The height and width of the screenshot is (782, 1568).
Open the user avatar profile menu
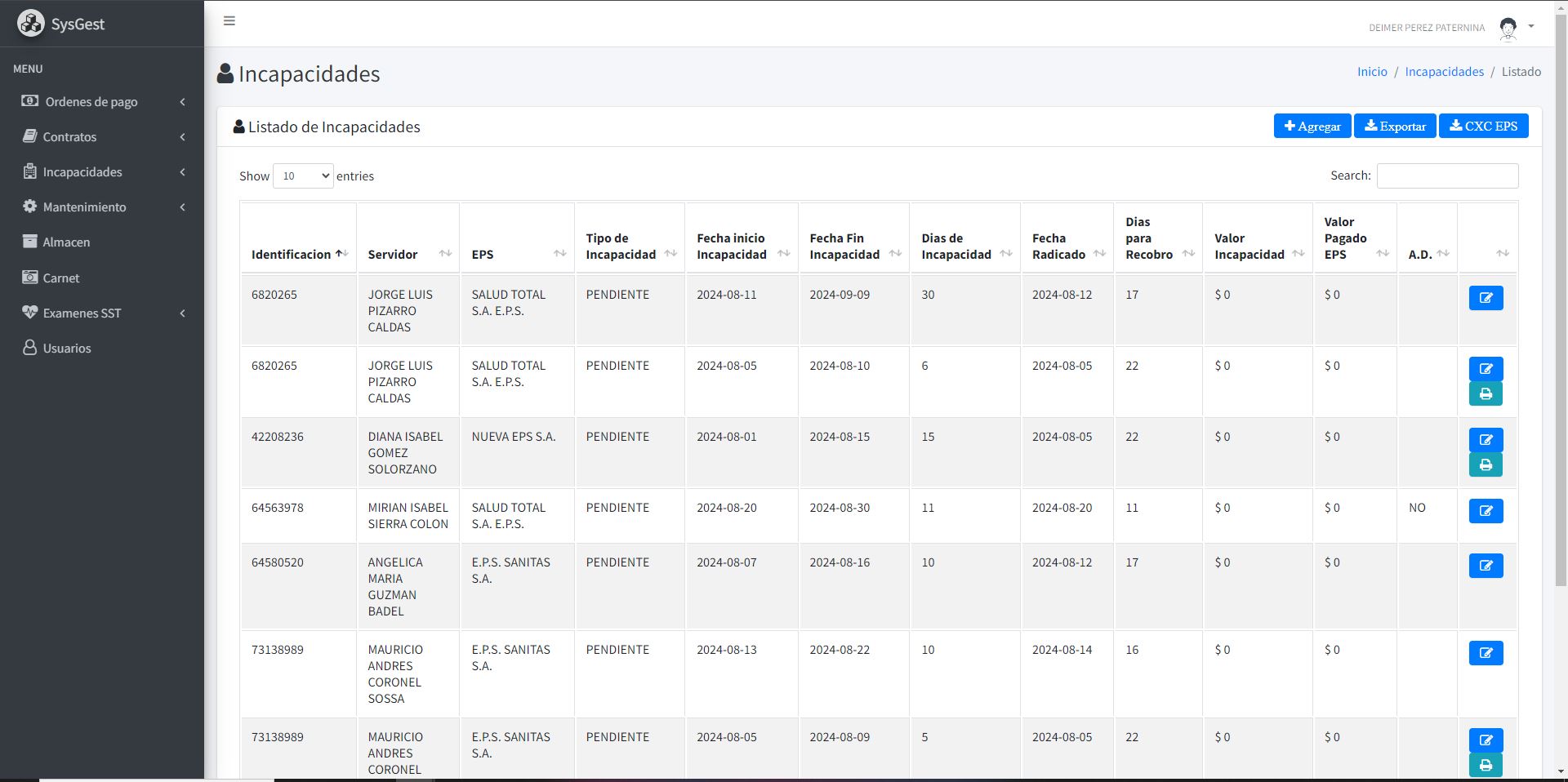1508,28
